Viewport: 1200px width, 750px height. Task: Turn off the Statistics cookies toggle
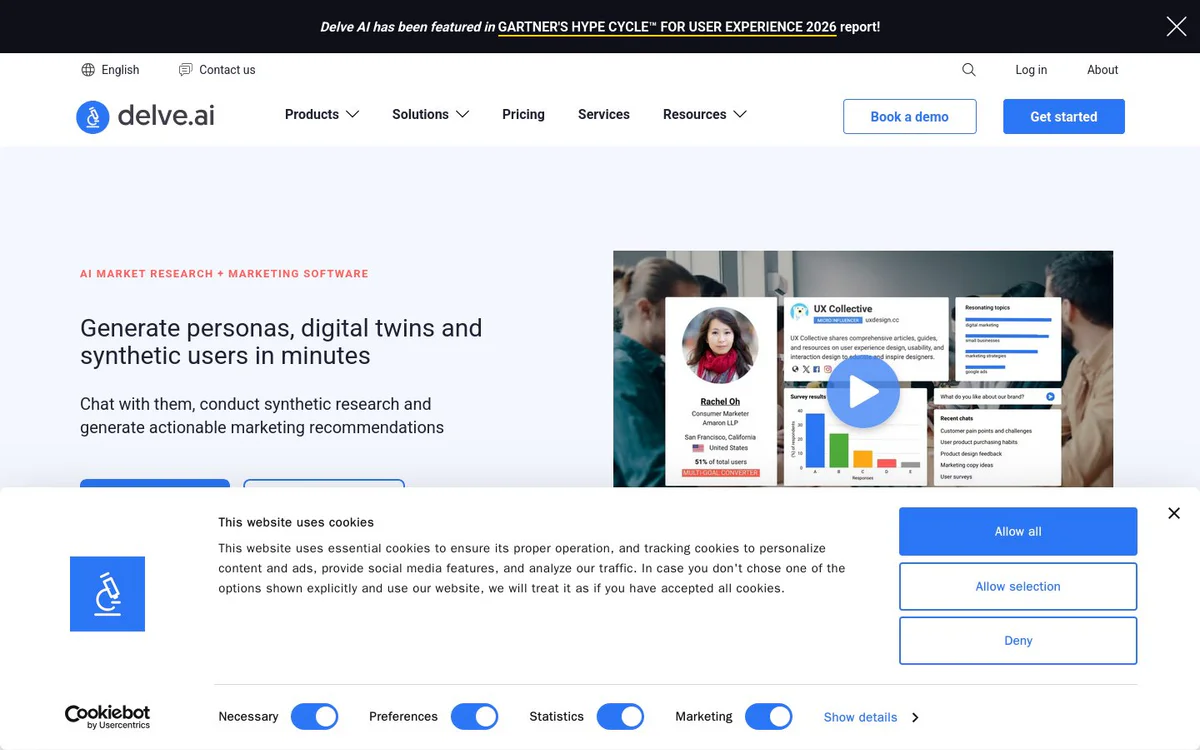click(x=620, y=717)
